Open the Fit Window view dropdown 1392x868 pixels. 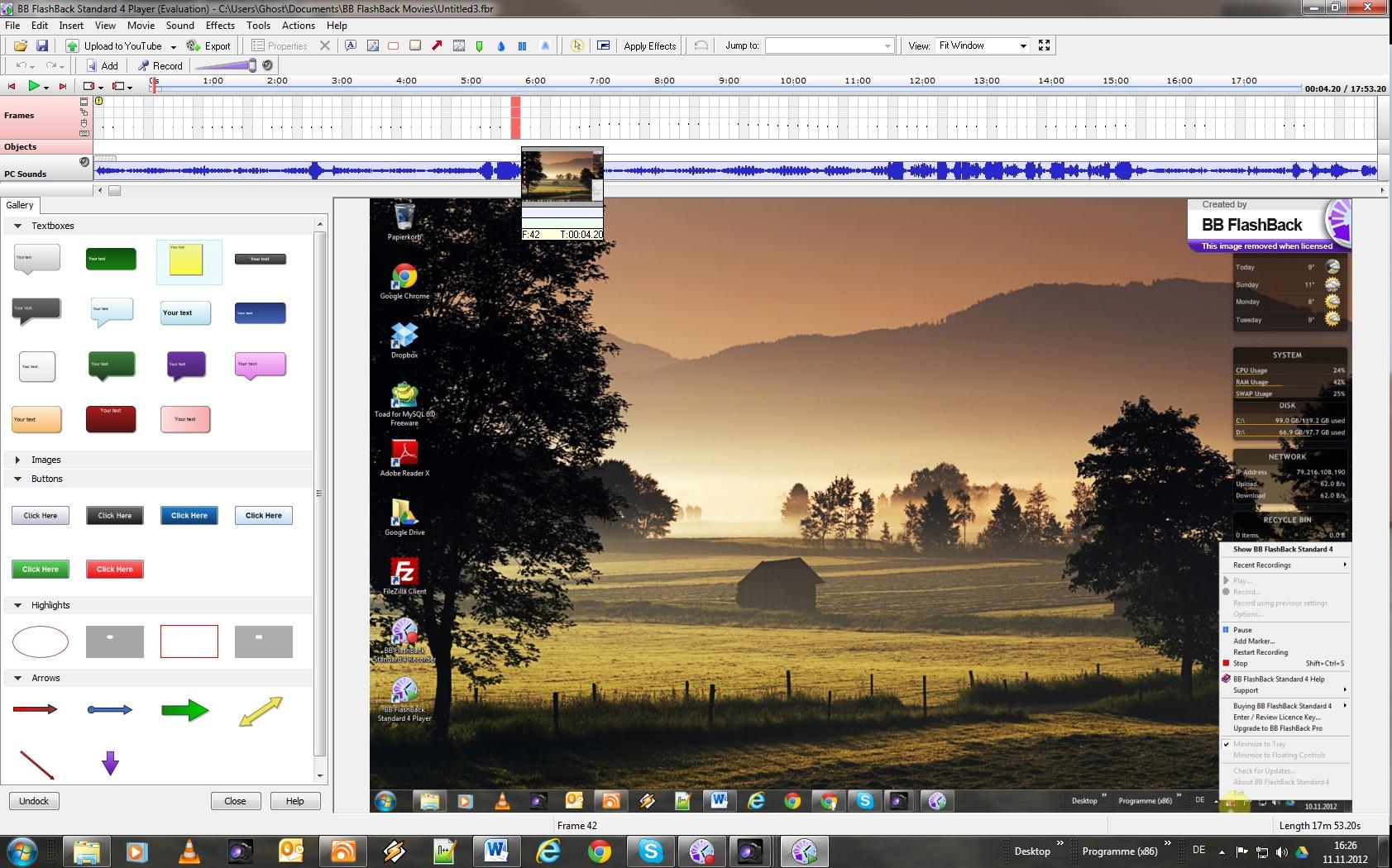click(x=1022, y=46)
